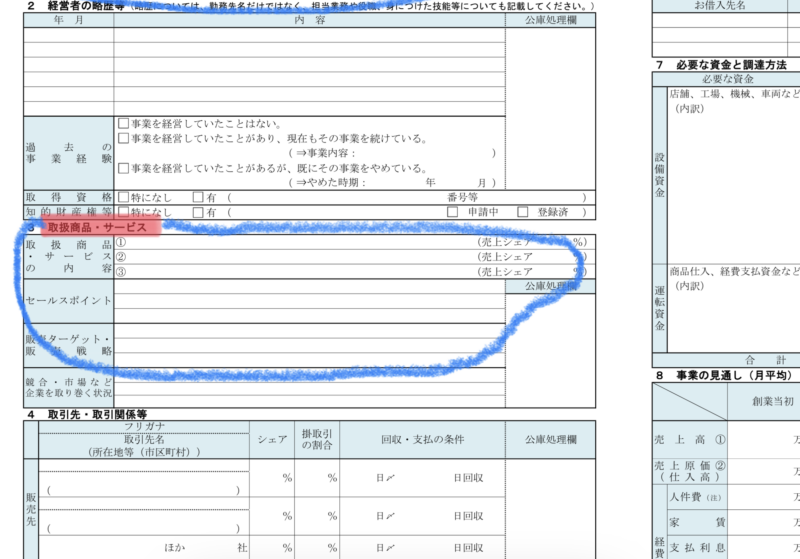The width and height of the screenshot is (800, 559).
Task: Tick '既にその事業をやめている' checkbox
Action: click(x=123, y=168)
